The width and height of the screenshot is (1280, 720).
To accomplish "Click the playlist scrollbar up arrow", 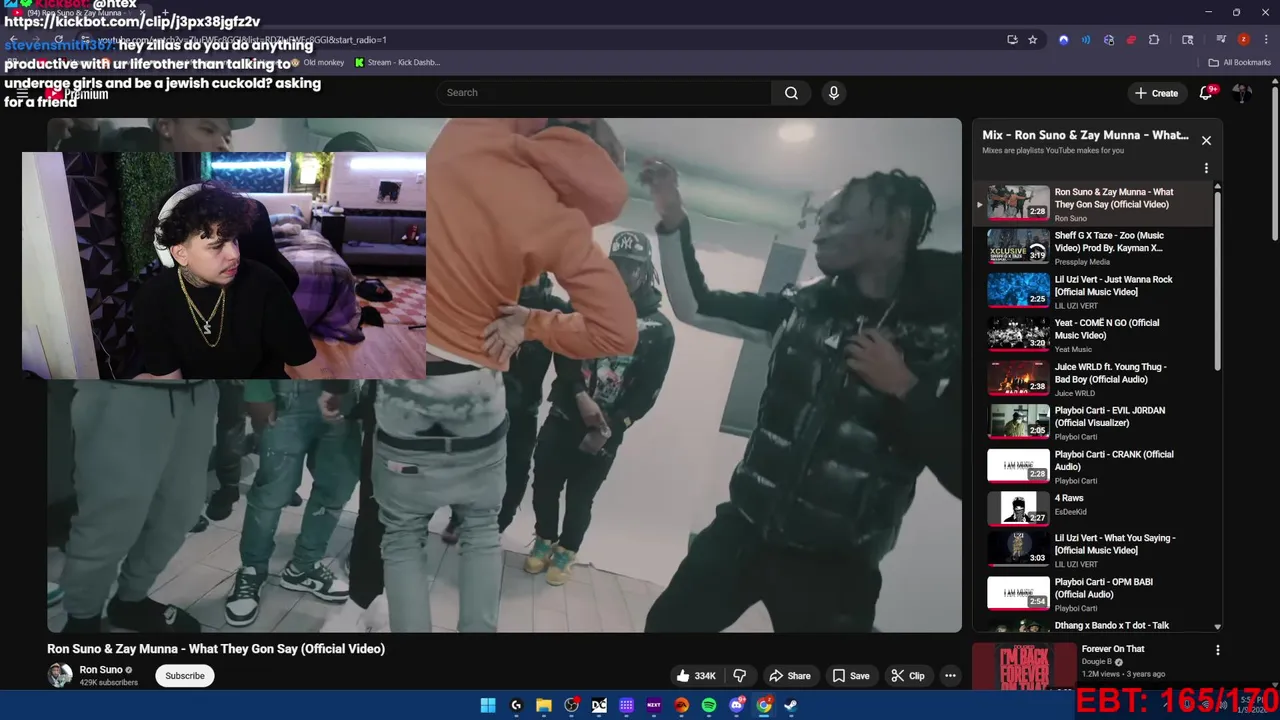I will click(1217, 187).
